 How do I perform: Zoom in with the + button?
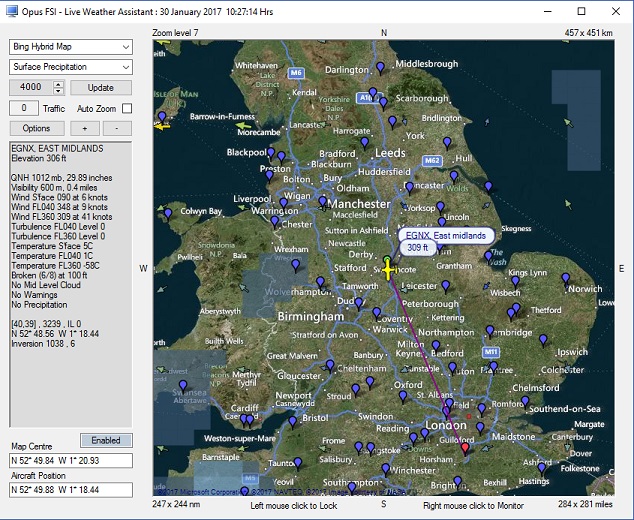click(85, 129)
